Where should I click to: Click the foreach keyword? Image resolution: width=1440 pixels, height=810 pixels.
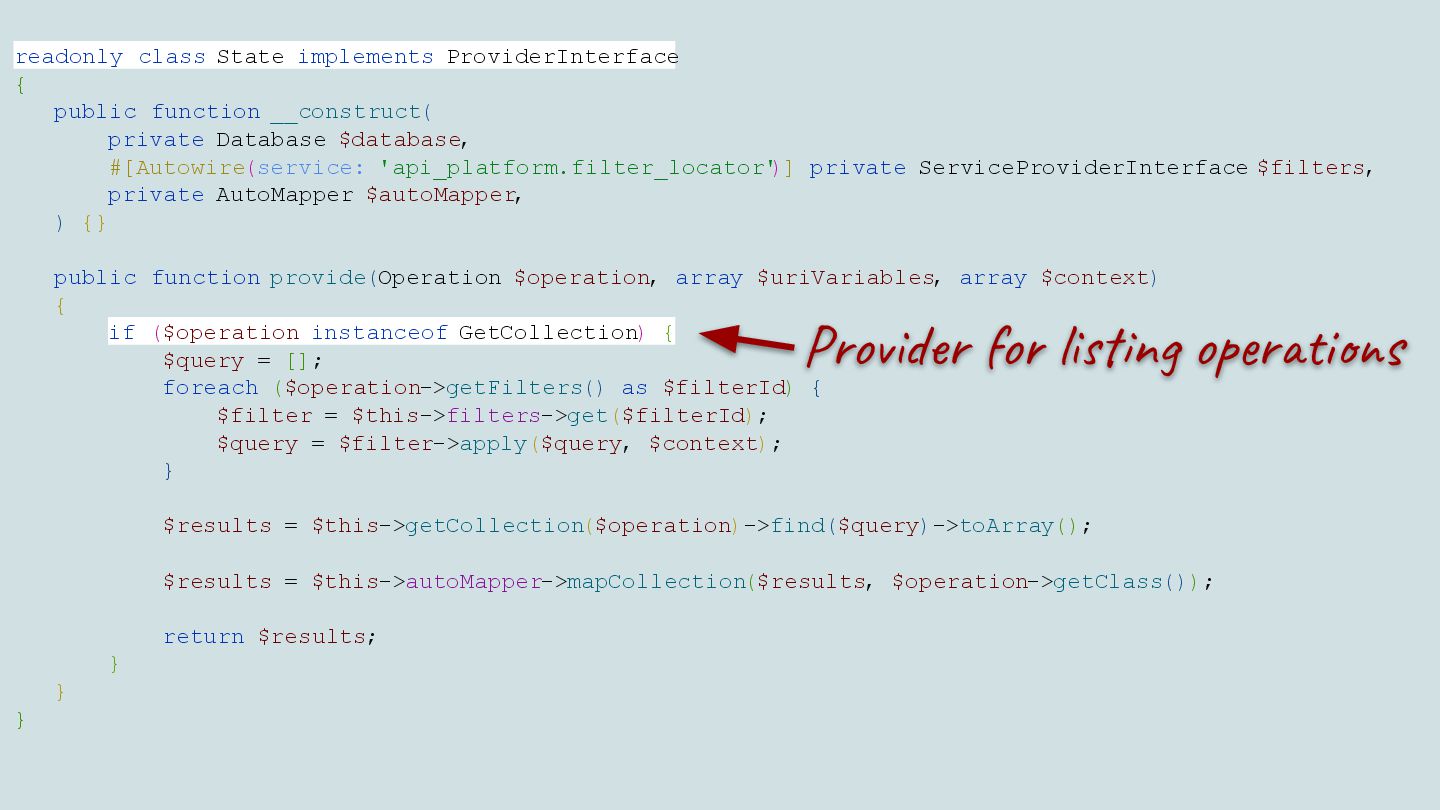(x=210, y=388)
